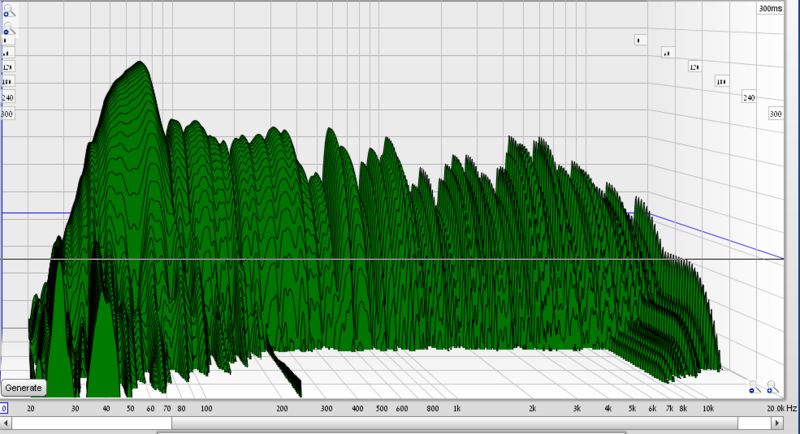
Task: Click the Generate button
Action: 23,388
